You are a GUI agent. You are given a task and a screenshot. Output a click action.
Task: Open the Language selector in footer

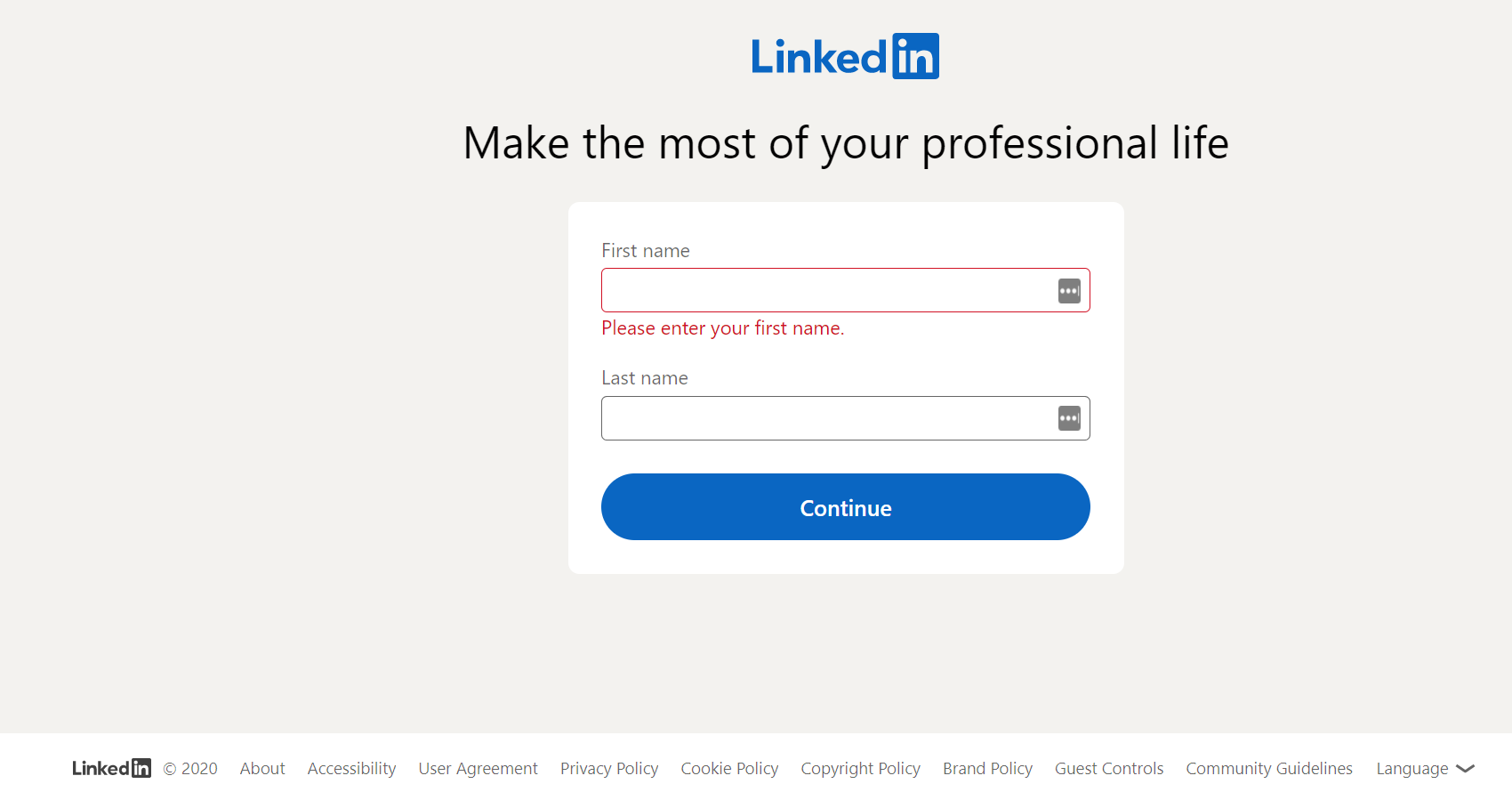point(1426,769)
